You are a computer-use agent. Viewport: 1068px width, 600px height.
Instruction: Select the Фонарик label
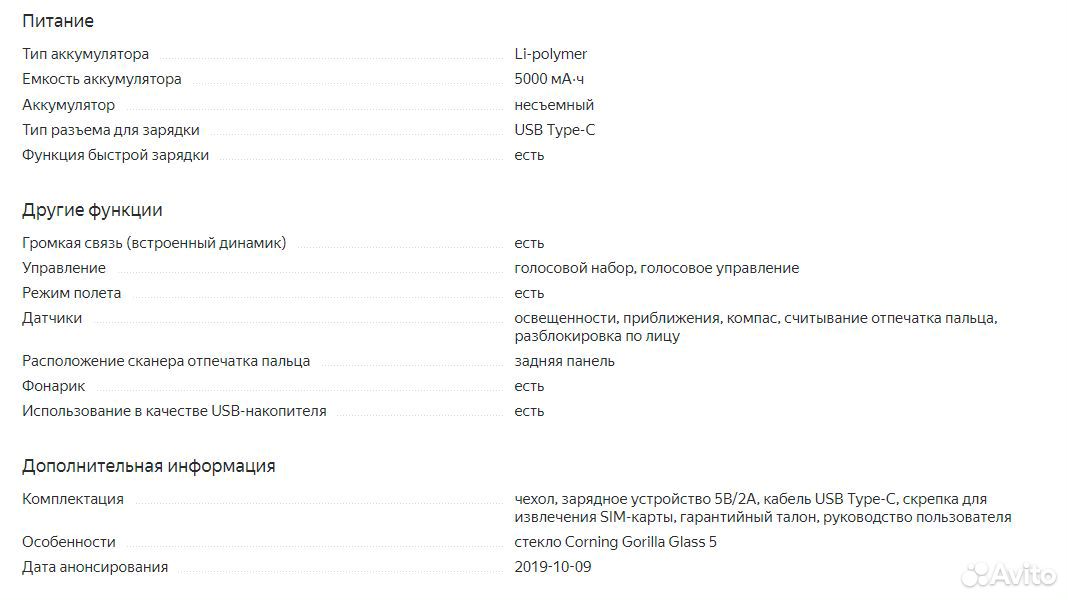(x=53, y=386)
